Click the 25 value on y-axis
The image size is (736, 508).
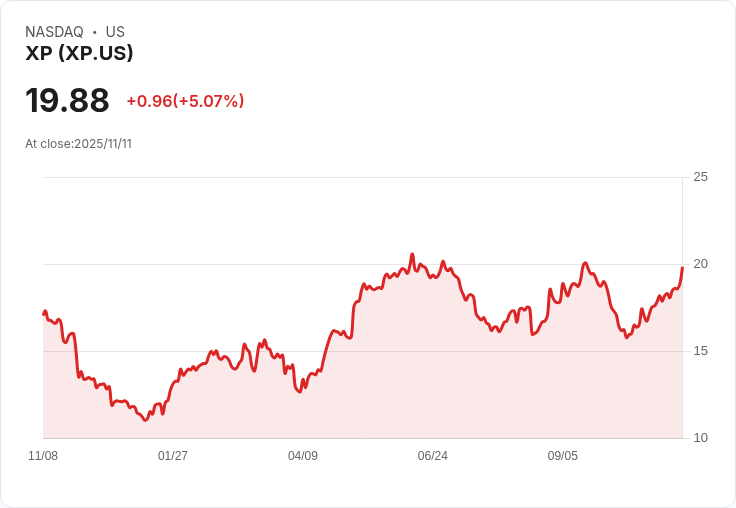coord(700,177)
